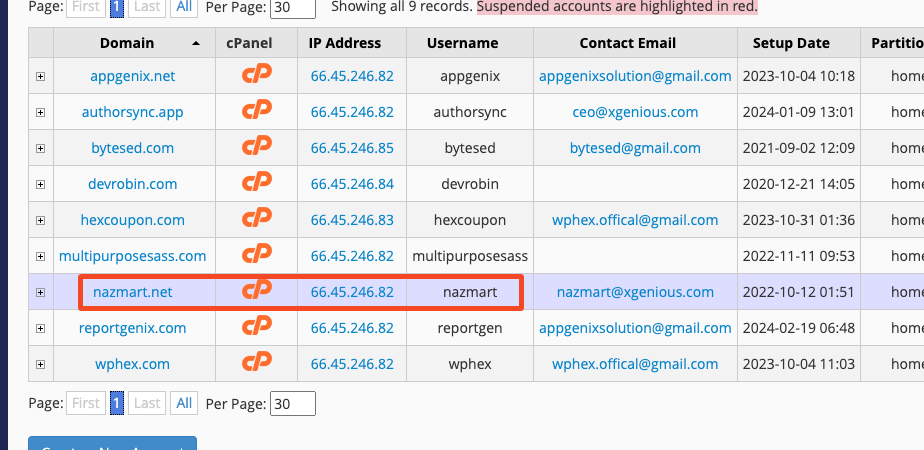Click the ceo@xgenious.com contact email

tap(635, 112)
